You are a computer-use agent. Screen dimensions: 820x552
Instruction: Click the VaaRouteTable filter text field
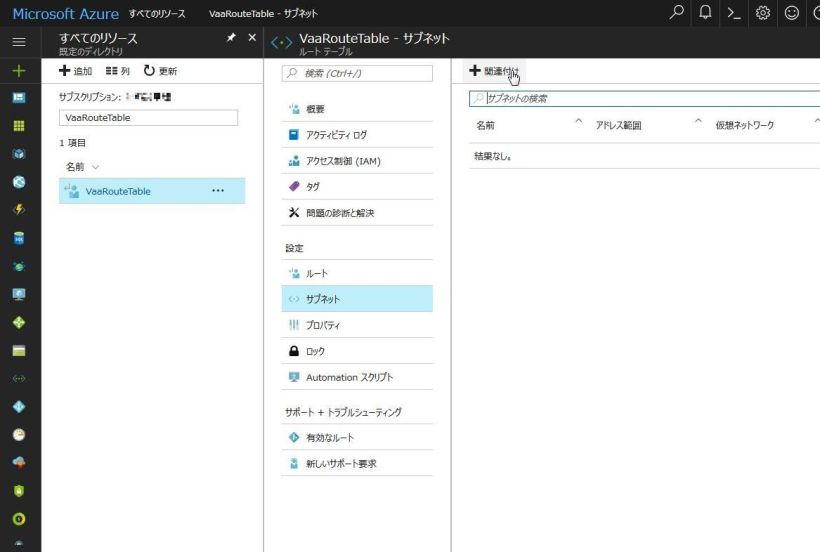(x=148, y=117)
